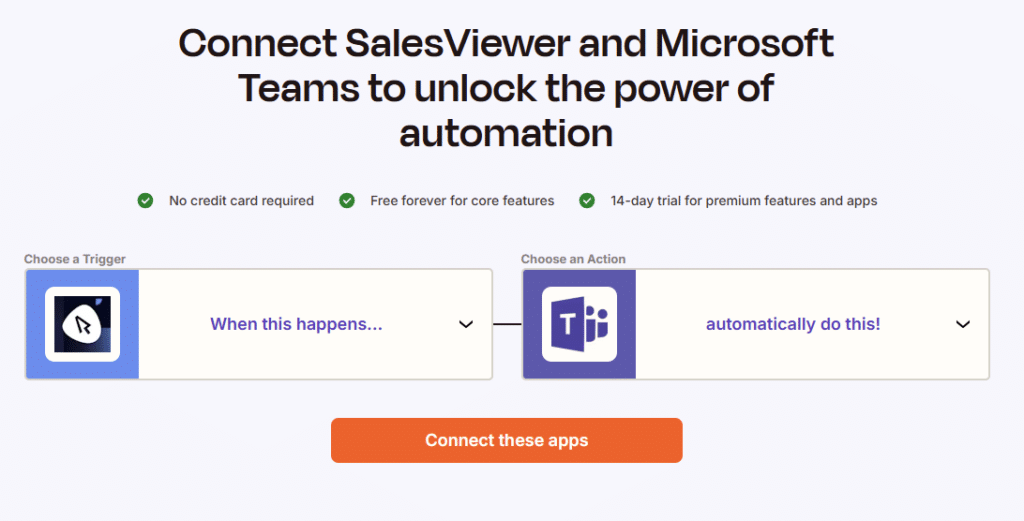Click the Microsoft Teams logo icon

pyautogui.click(x=579, y=324)
